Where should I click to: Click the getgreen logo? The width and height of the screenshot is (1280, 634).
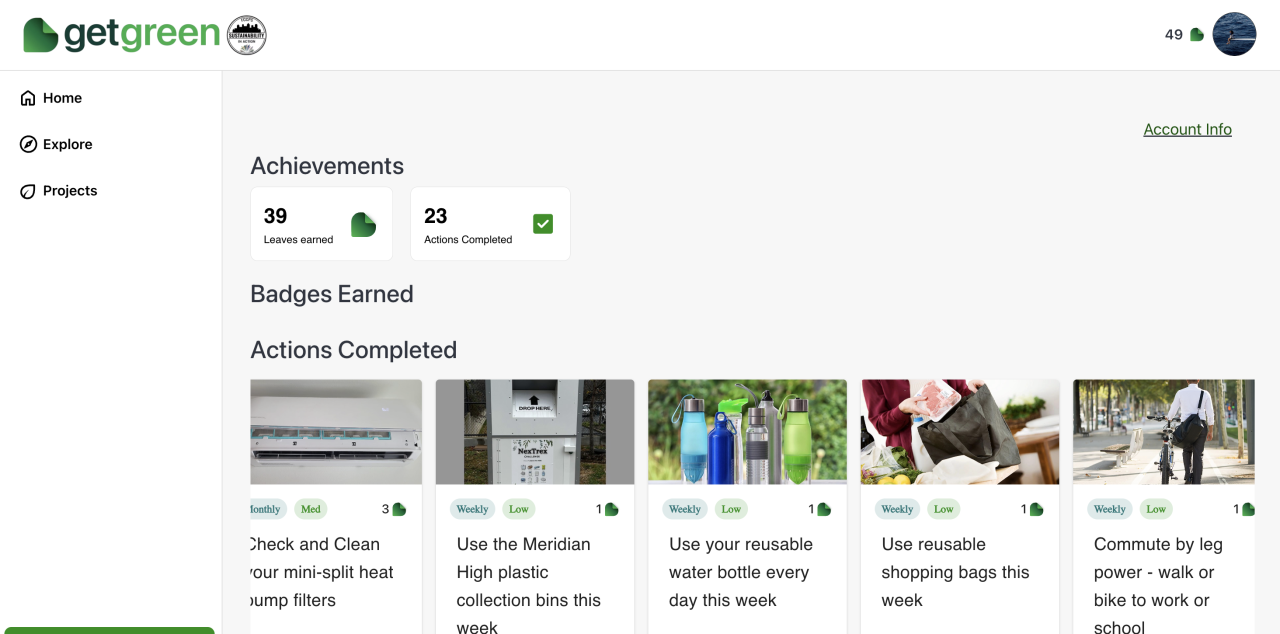pyautogui.click(x=121, y=35)
